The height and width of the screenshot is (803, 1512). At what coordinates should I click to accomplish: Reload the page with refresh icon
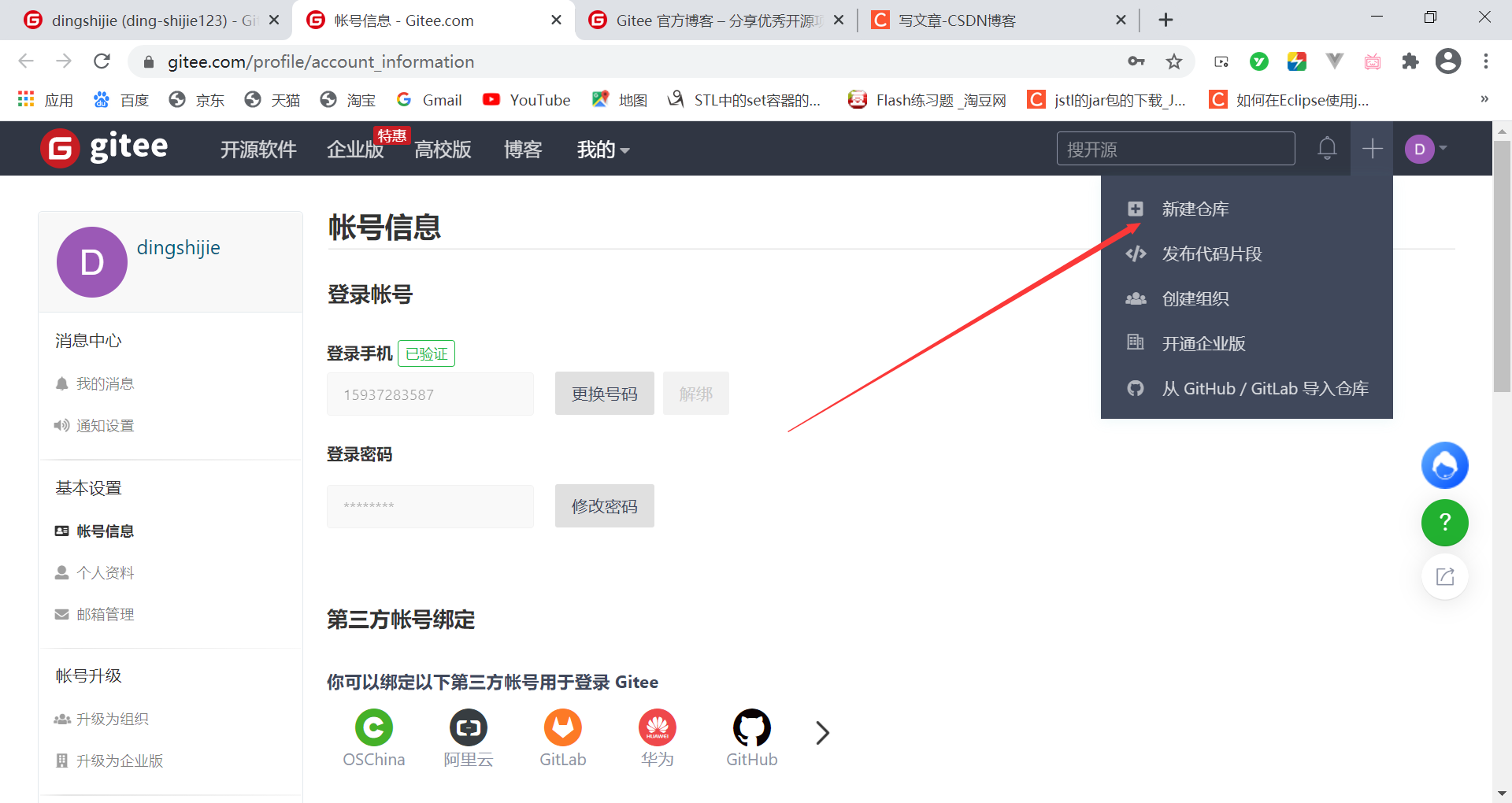tap(102, 61)
